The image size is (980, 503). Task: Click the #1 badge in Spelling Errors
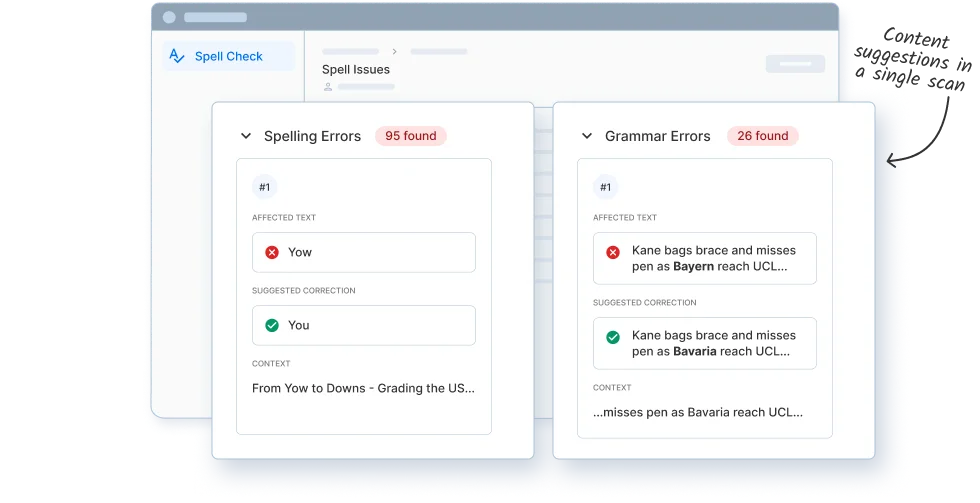(x=264, y=187)
